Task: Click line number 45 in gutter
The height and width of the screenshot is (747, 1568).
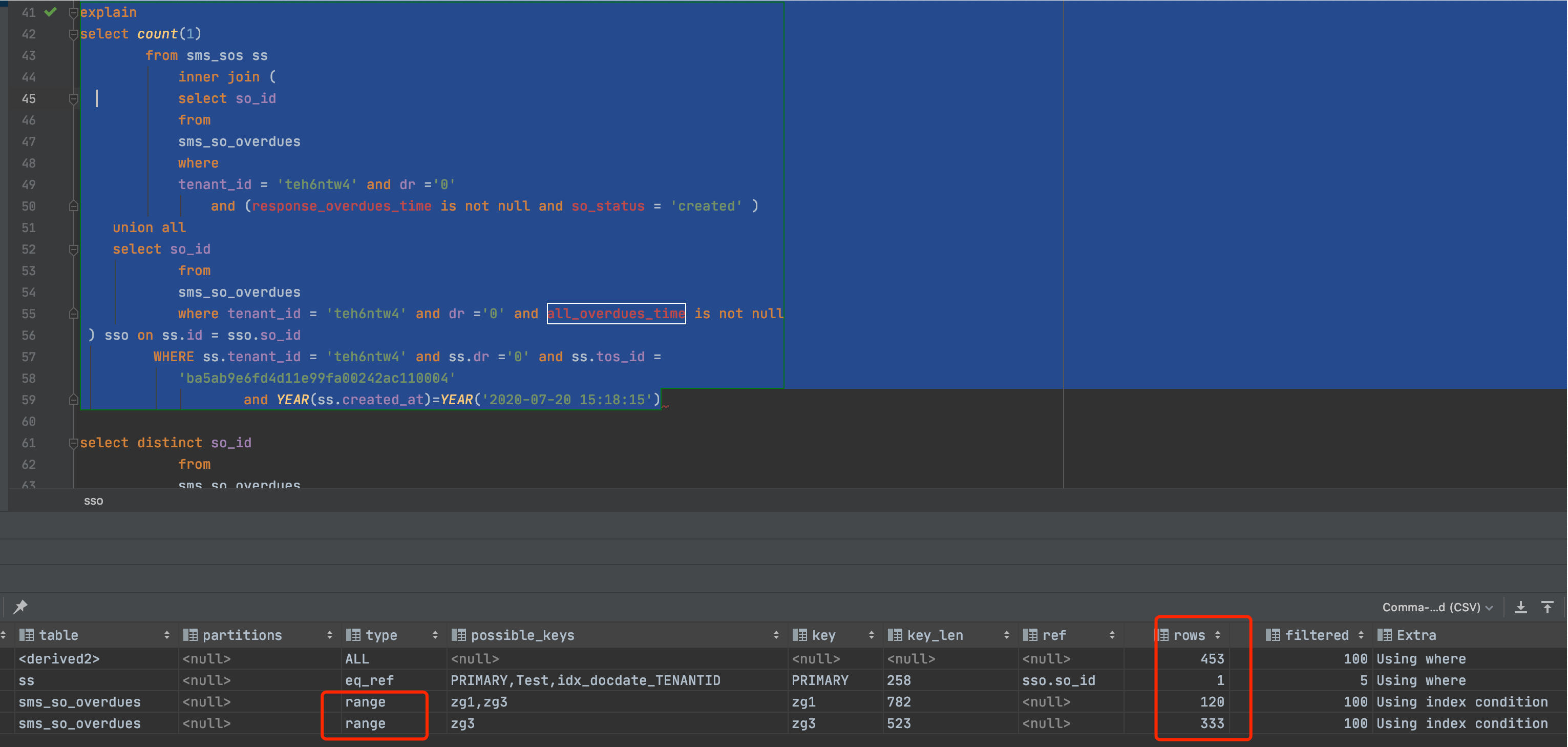Action: tap(29, 98)
